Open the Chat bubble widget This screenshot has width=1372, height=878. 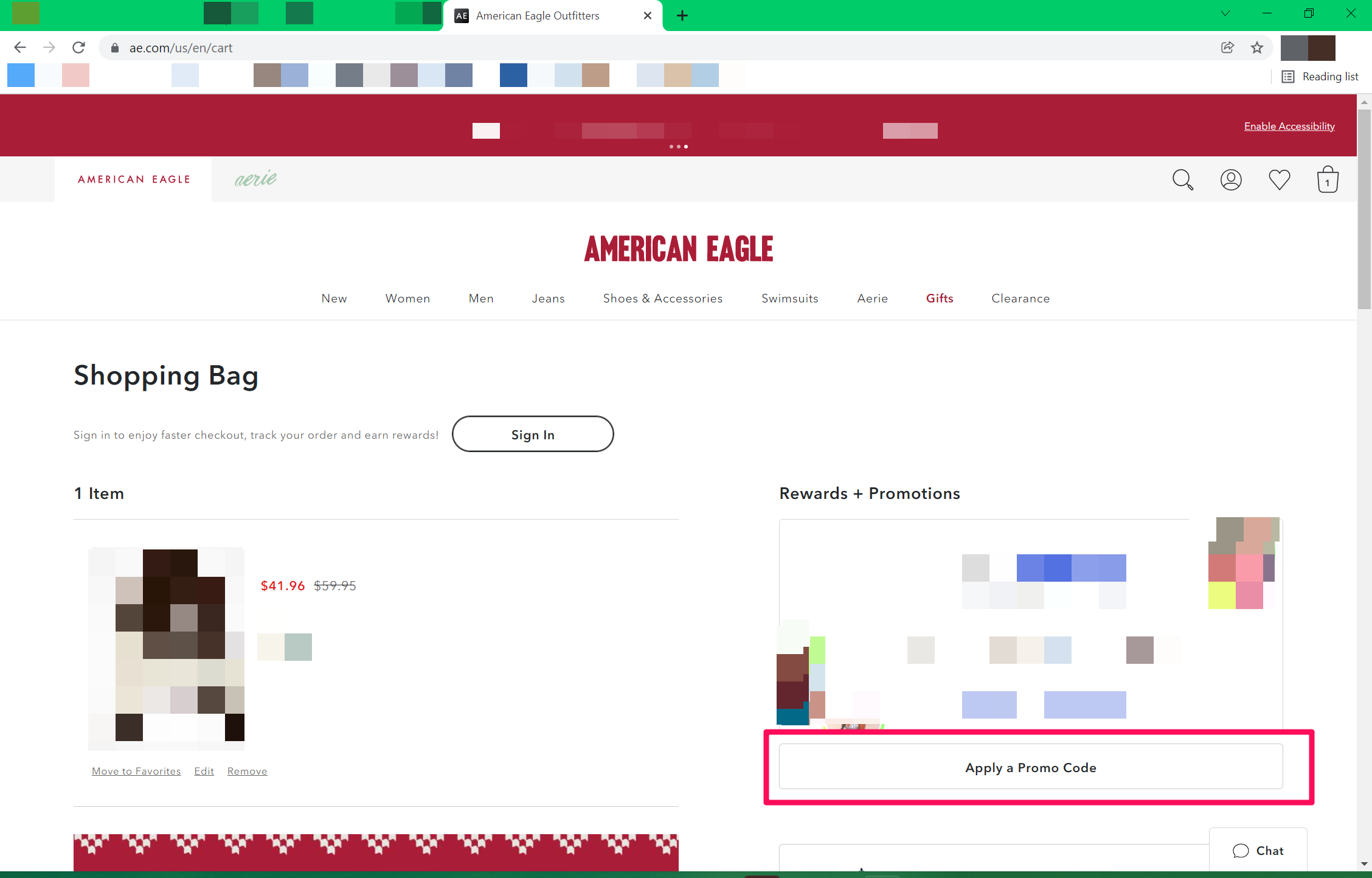point(1258,851)
